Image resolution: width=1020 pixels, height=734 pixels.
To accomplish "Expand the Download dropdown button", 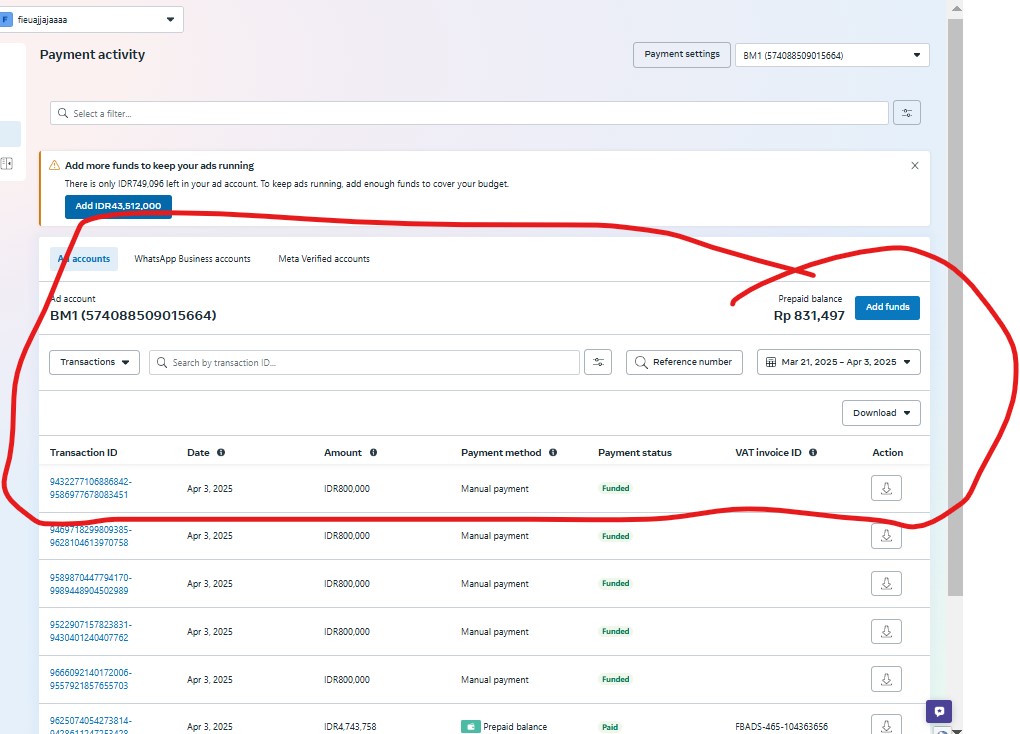I will (881, 413).
